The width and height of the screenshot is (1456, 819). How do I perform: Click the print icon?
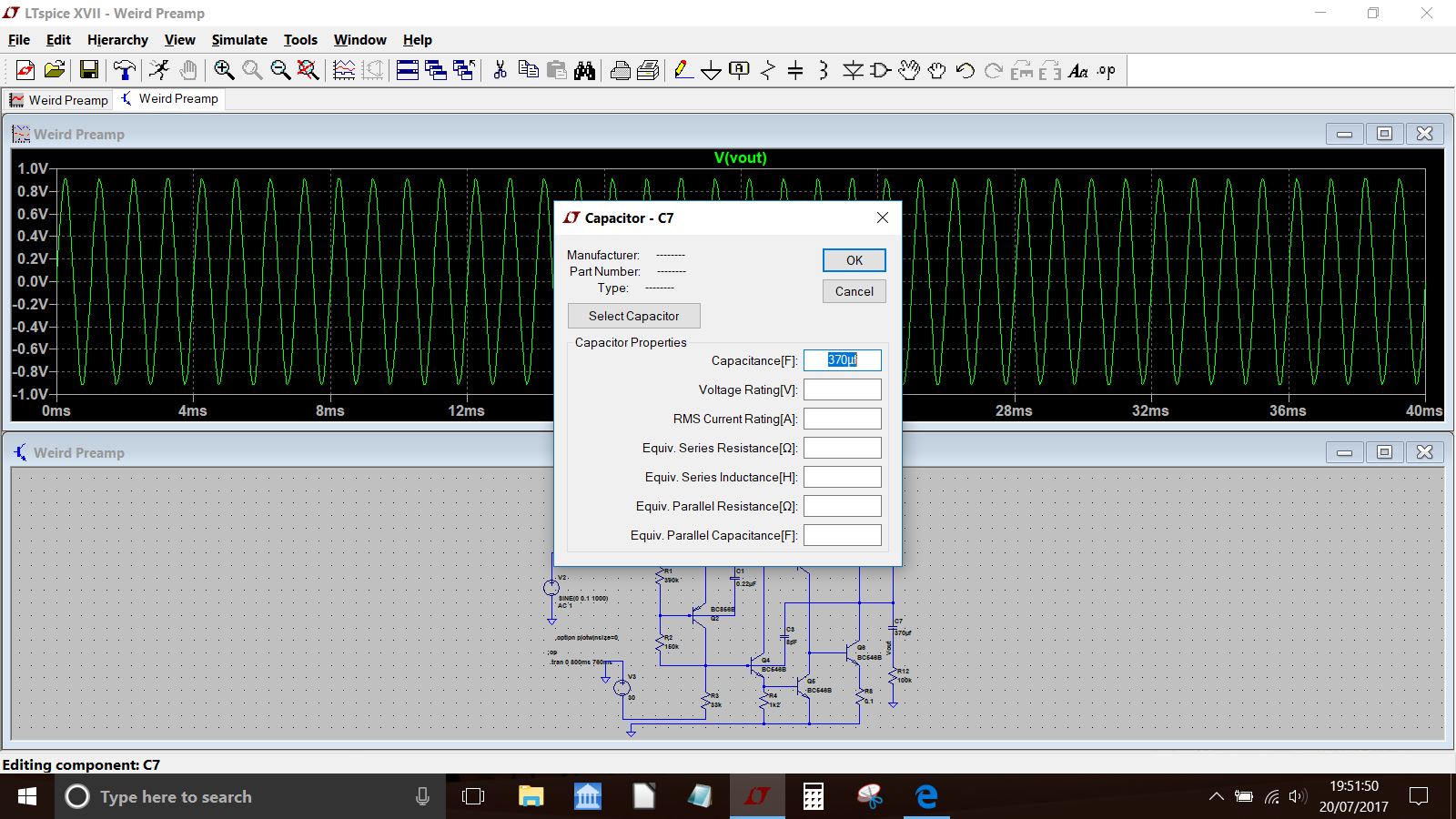coord(621,70)
